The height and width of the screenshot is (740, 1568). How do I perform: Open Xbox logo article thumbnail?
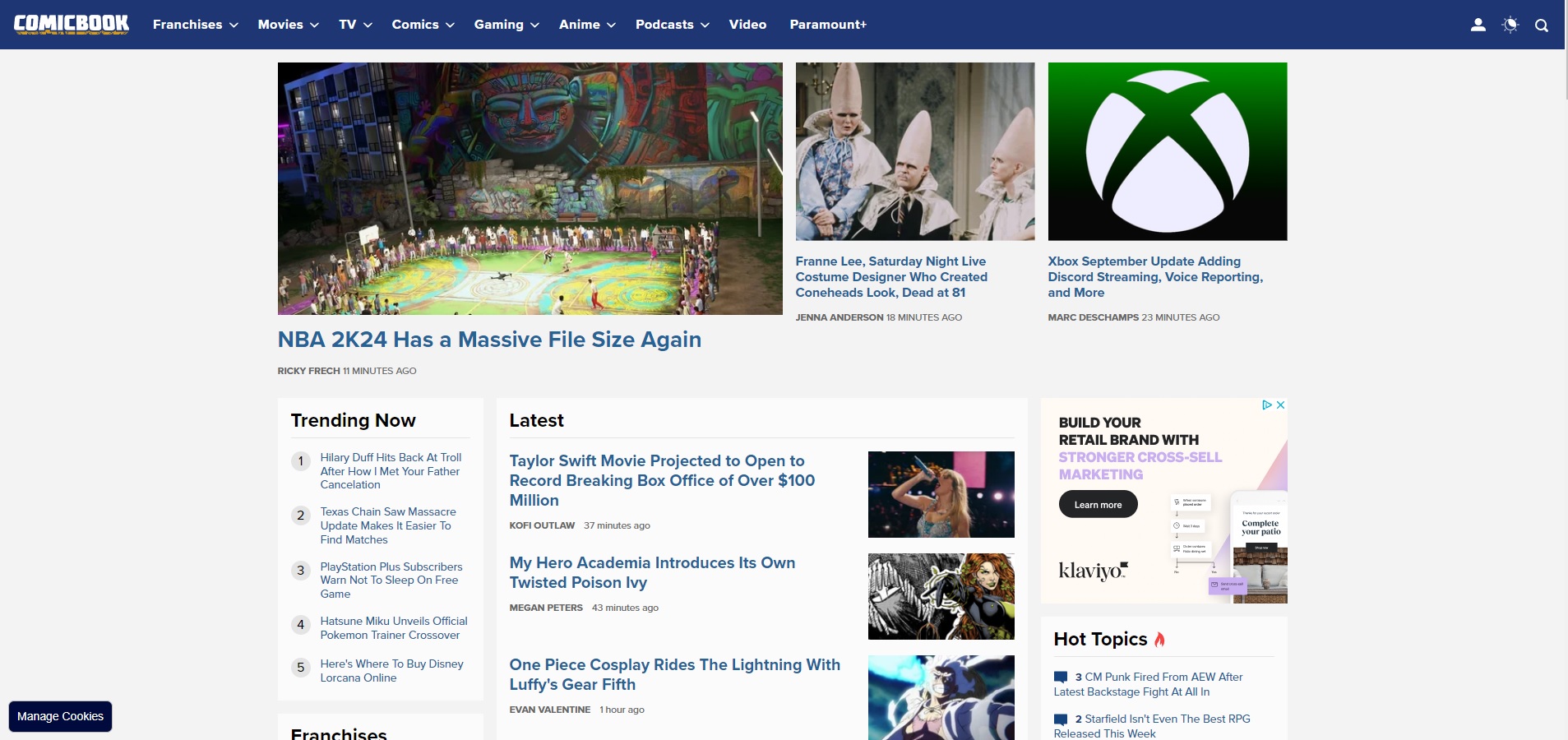click(1167, 151)
